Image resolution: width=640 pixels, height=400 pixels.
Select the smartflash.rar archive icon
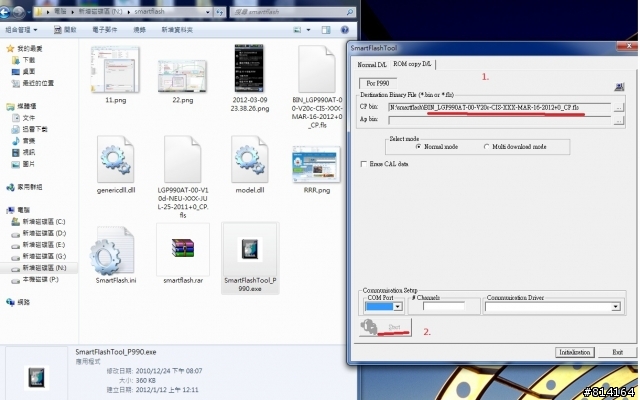(183, 249)
